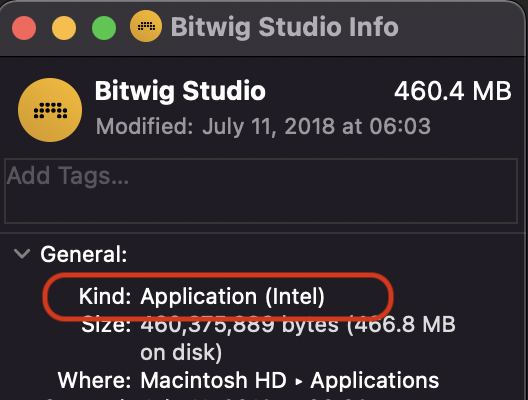Click the Kind: label
Viewport: 528px width, 400px height.
[105, 297]
